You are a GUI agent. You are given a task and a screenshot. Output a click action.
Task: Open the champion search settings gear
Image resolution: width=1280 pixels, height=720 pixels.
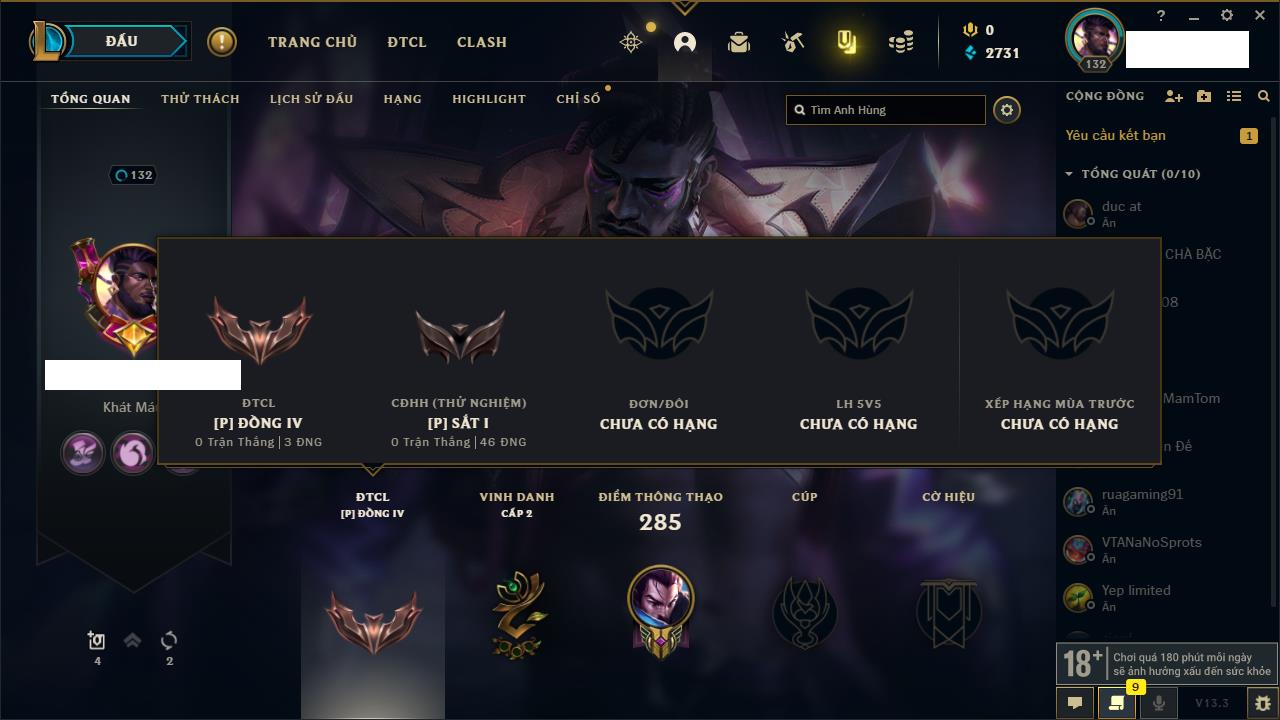(x=1007, y=110)
